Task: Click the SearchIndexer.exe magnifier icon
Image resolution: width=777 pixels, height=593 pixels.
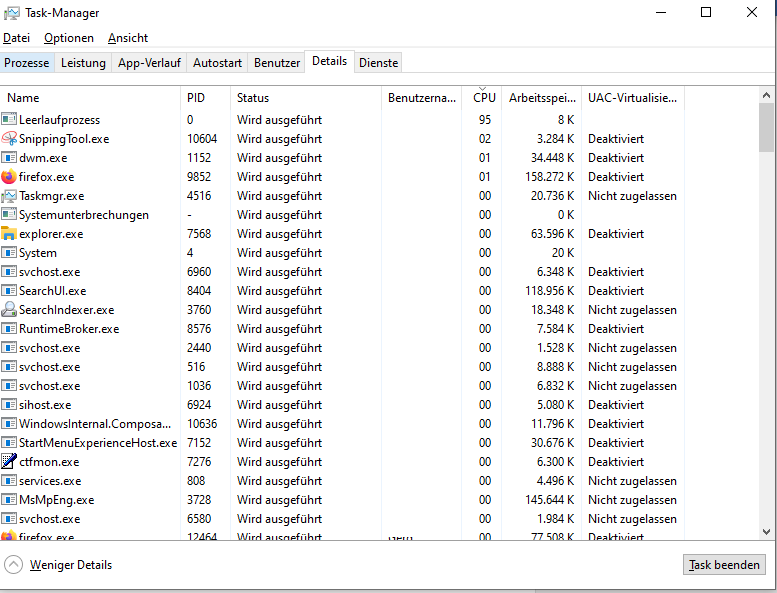Action: [x=9, y=310]
